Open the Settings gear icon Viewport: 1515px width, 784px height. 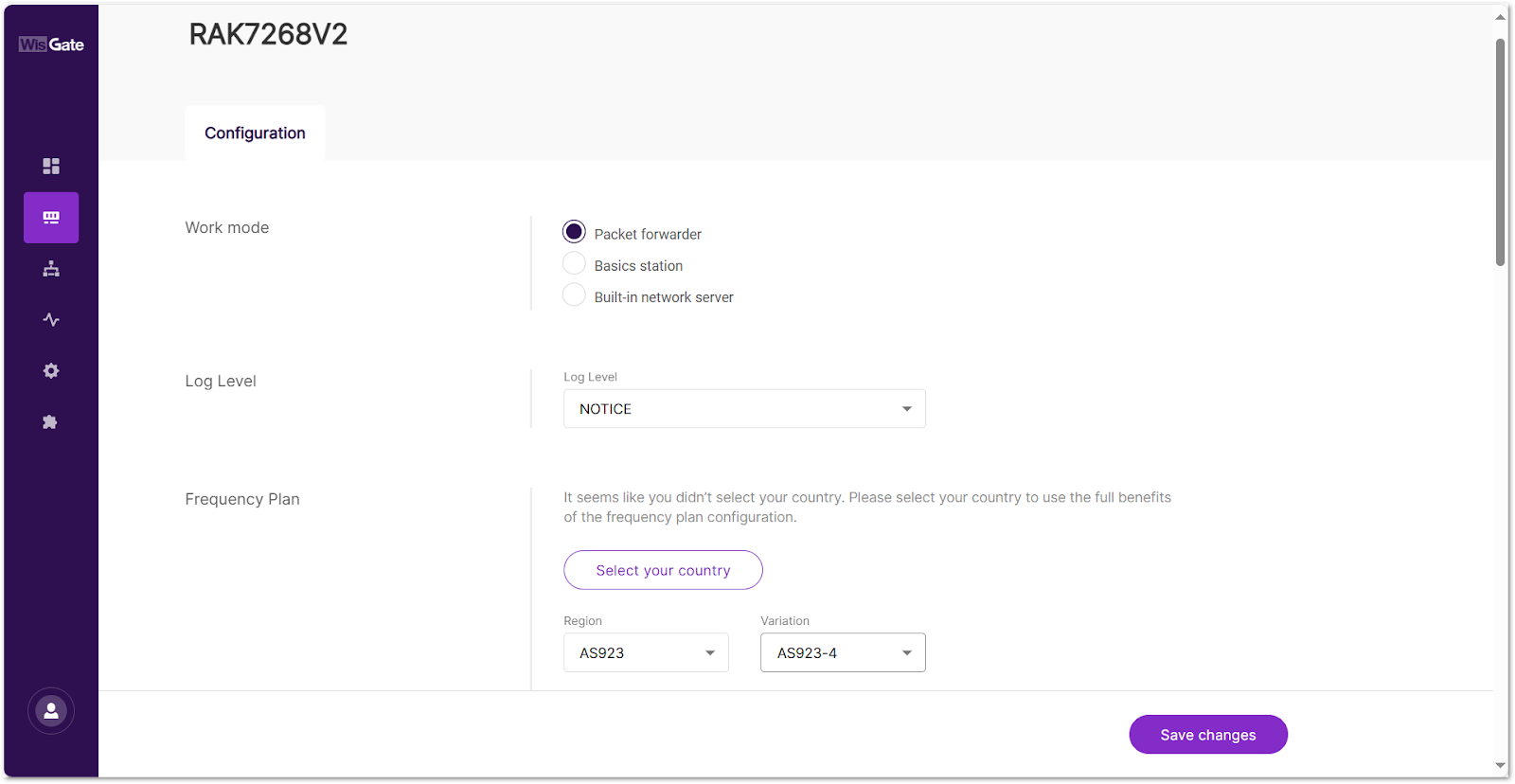click(51, 371)
